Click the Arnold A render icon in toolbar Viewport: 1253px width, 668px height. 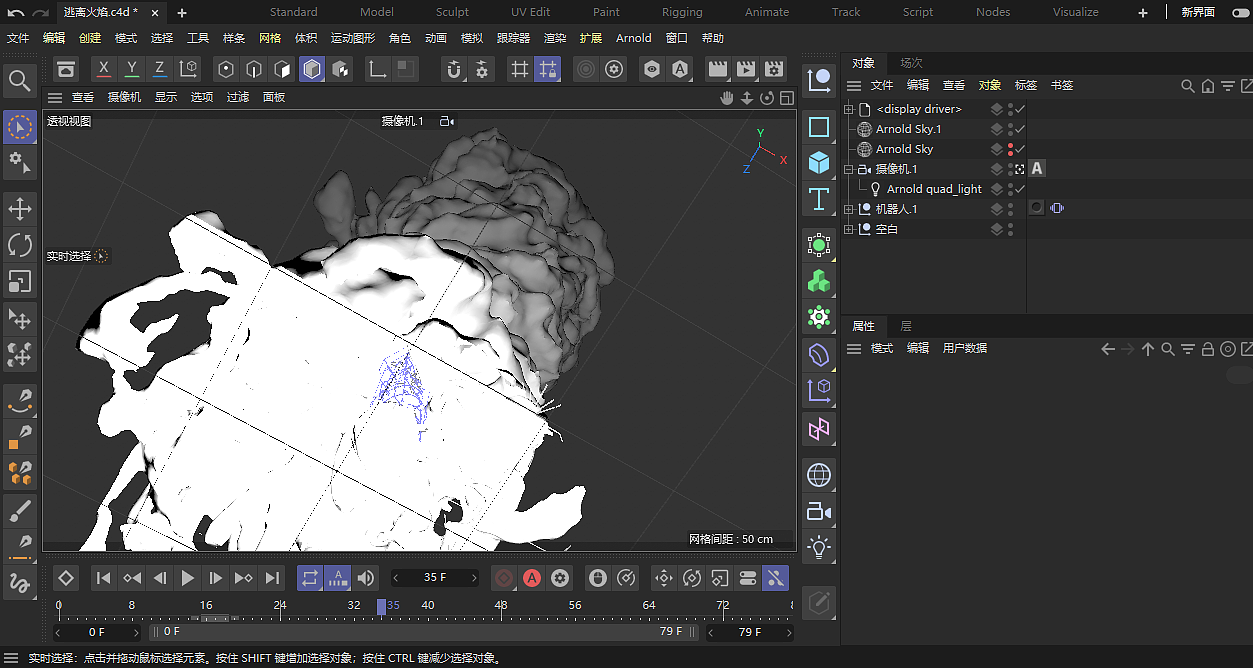681,69
